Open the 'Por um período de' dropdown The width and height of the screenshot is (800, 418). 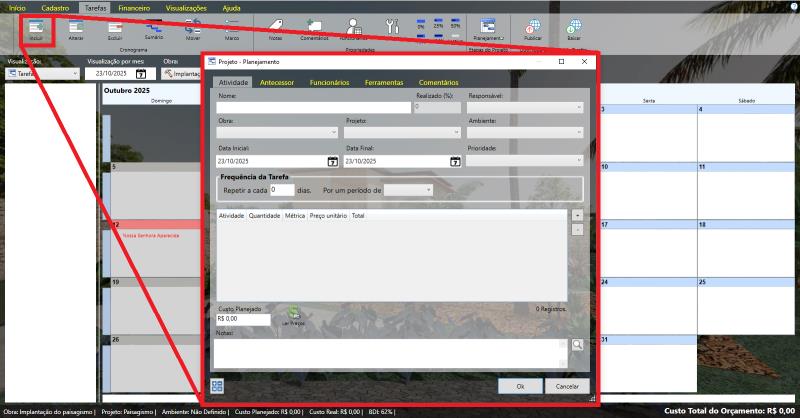click(x=408, y=189)
